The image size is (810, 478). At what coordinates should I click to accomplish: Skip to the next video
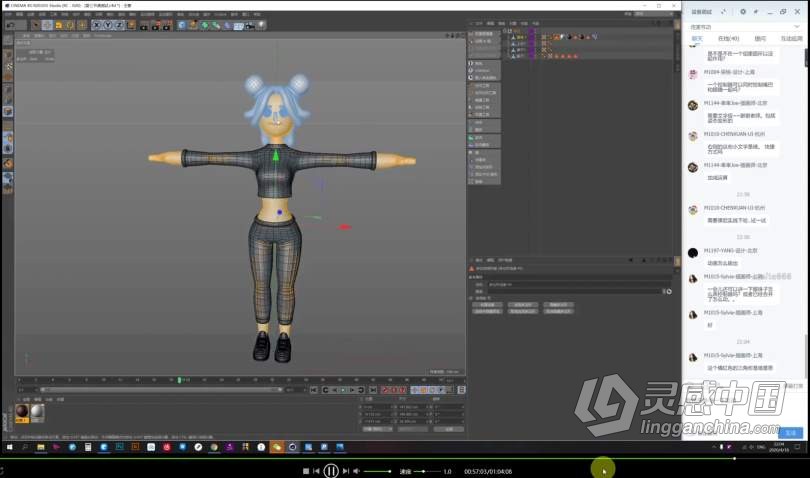click(346, 471)
